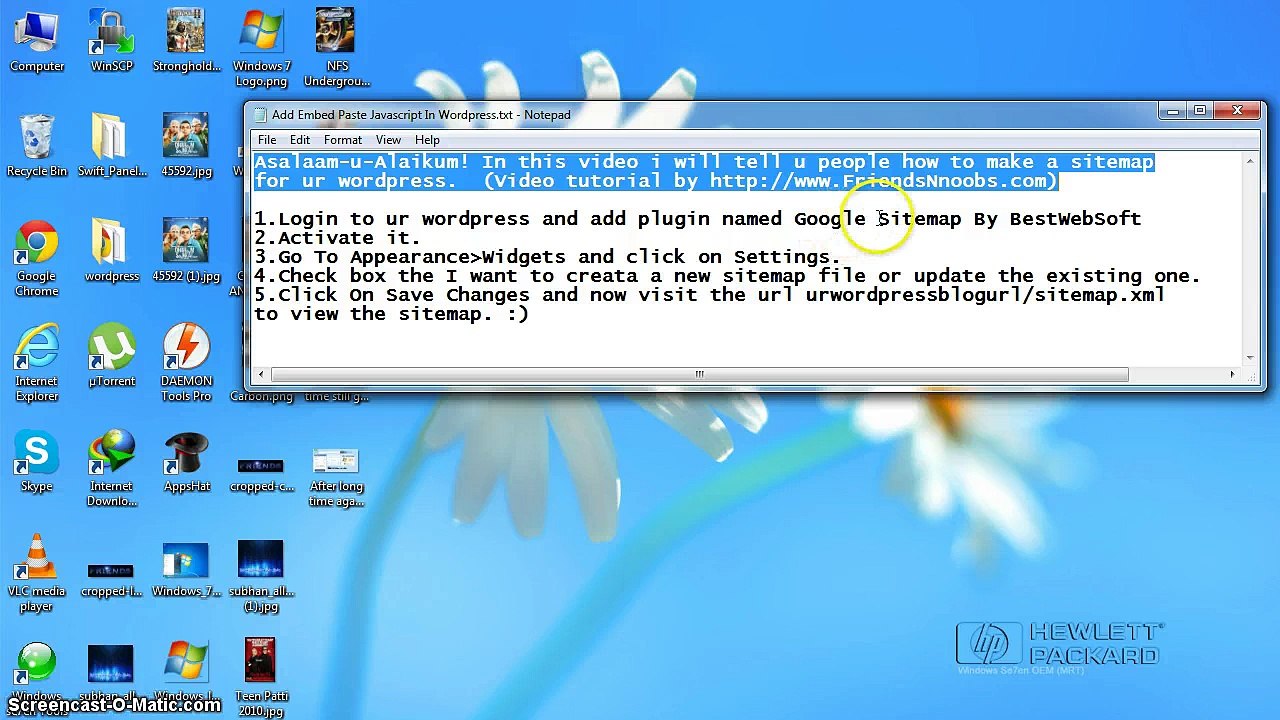Click the text line '2.Activate it.'
Screen dimensions: 1280x720
coord(337,238)
